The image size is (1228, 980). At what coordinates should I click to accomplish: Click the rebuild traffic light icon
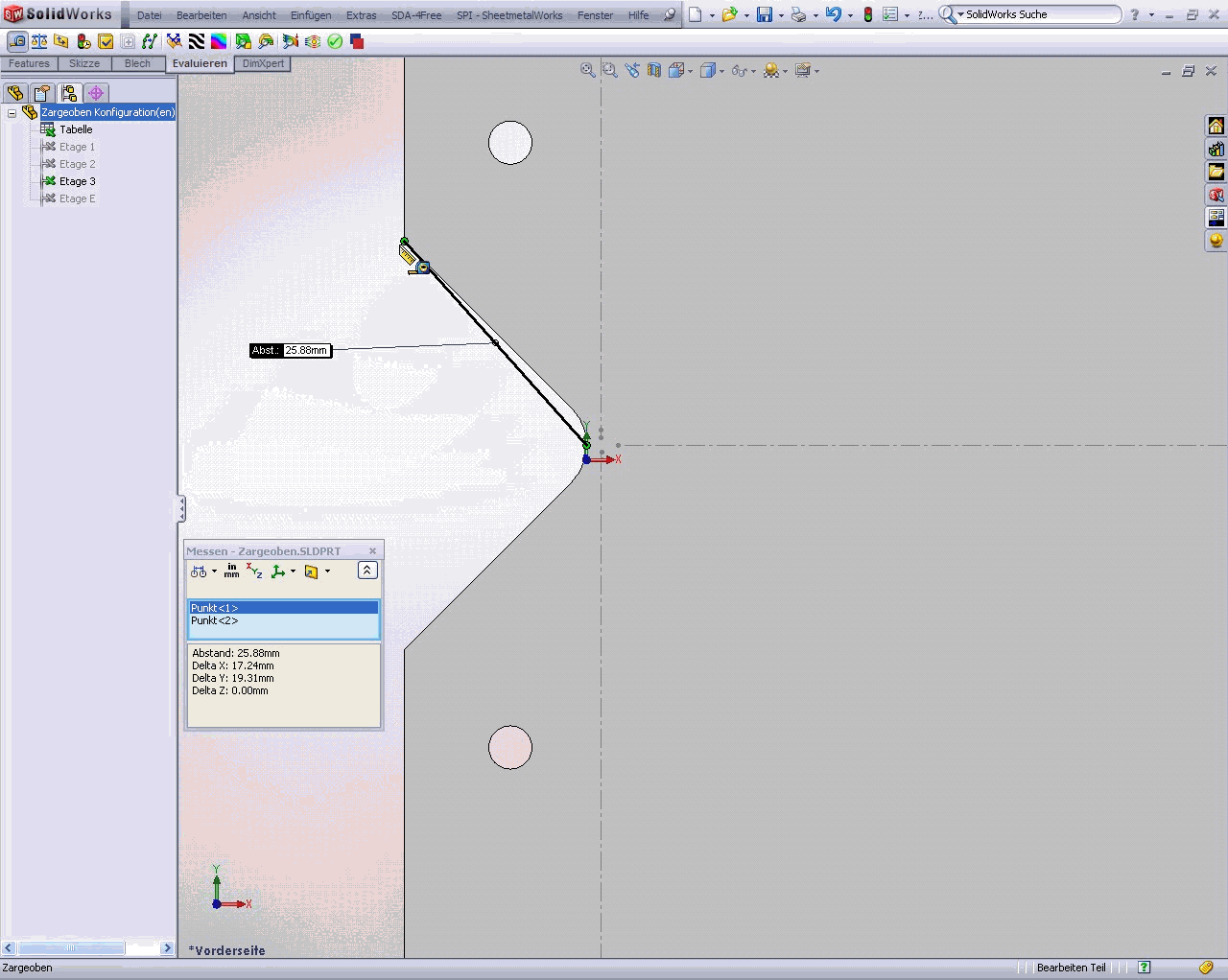tap(868, 14)
